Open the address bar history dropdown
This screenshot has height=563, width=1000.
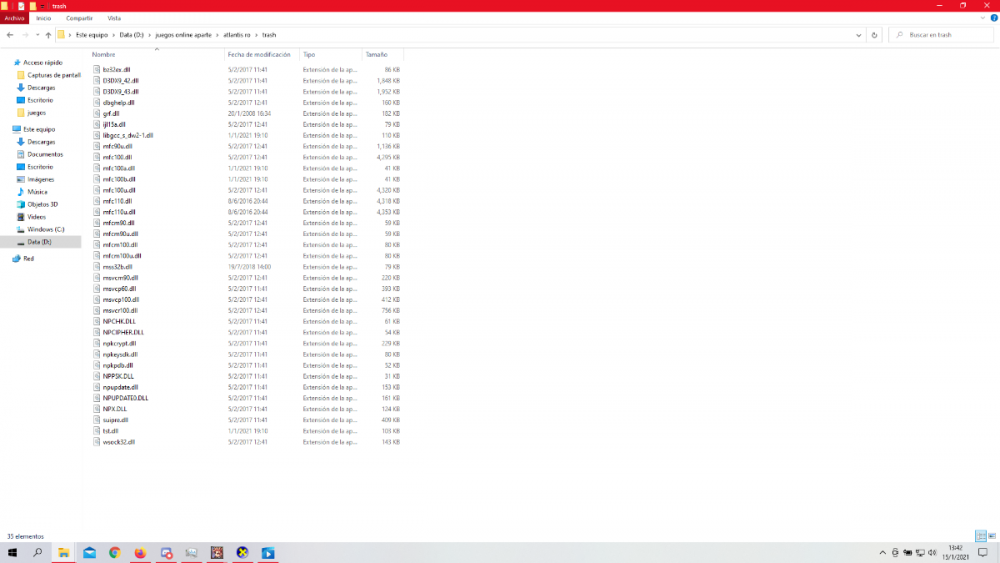859,35
